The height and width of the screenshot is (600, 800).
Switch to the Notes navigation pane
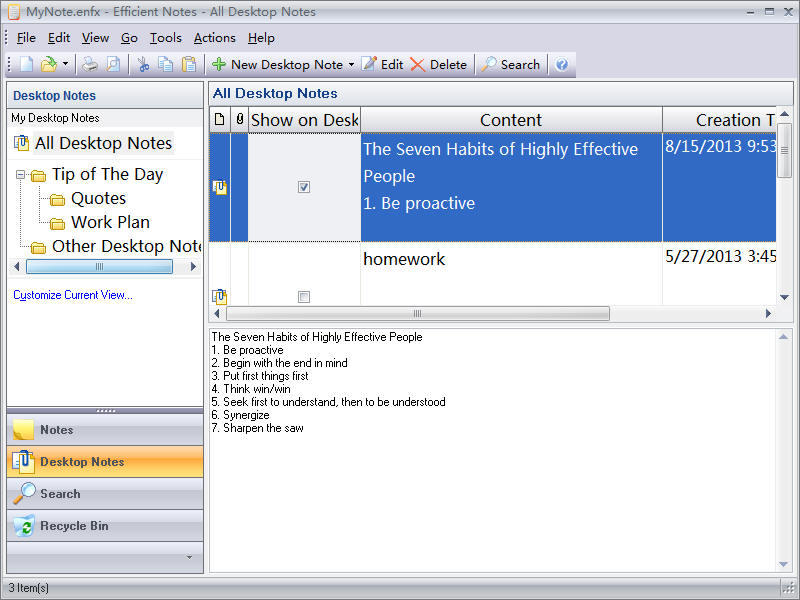[x=105, y=430]
